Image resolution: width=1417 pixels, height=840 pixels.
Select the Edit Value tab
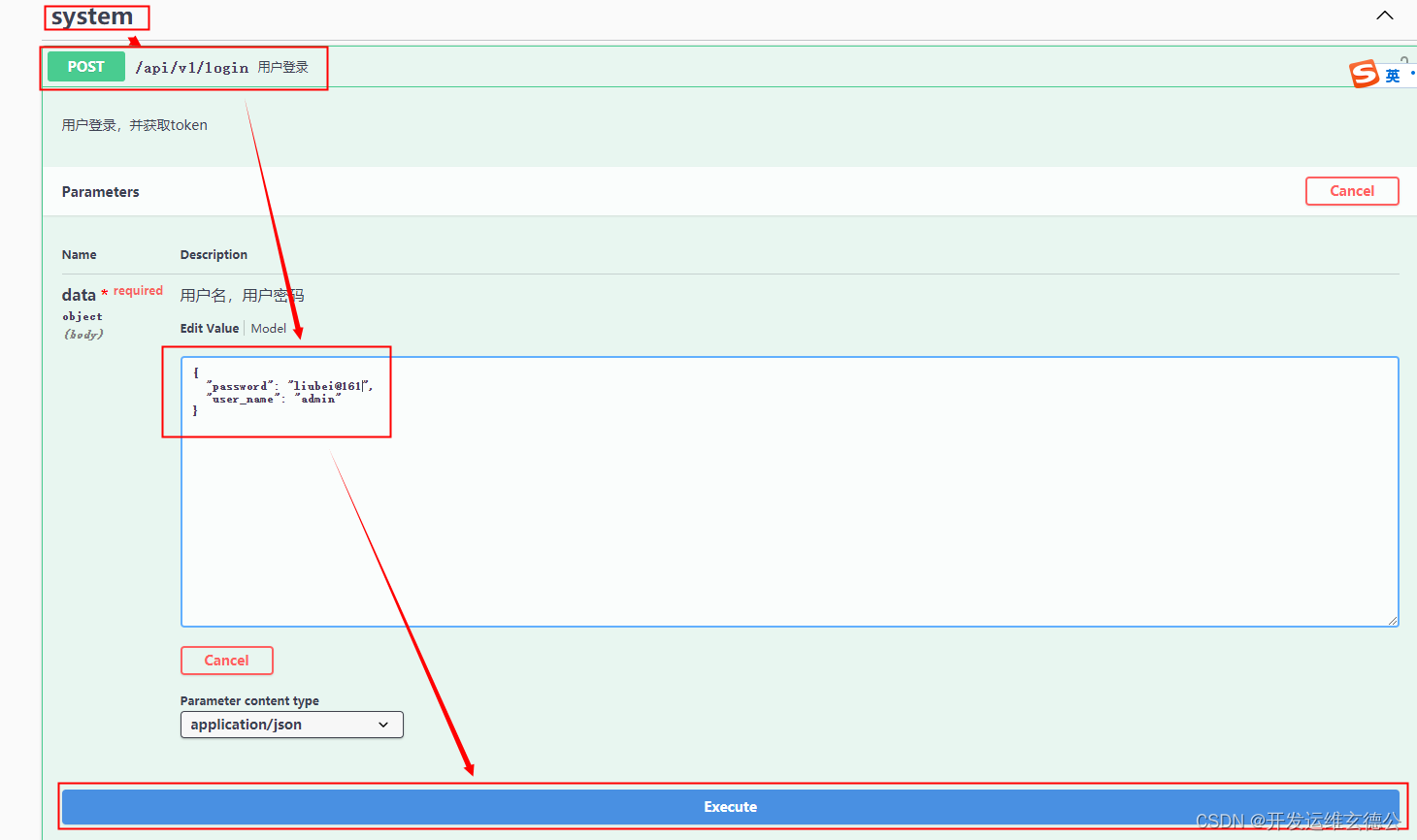pos(210,329)
